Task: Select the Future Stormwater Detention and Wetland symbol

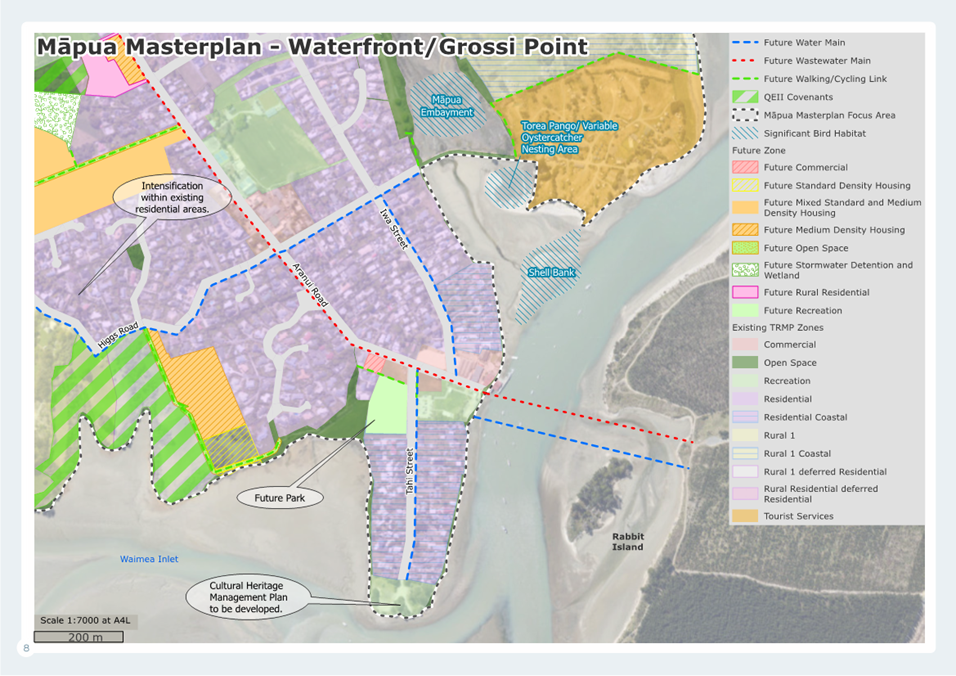Action: pos(745,270)
